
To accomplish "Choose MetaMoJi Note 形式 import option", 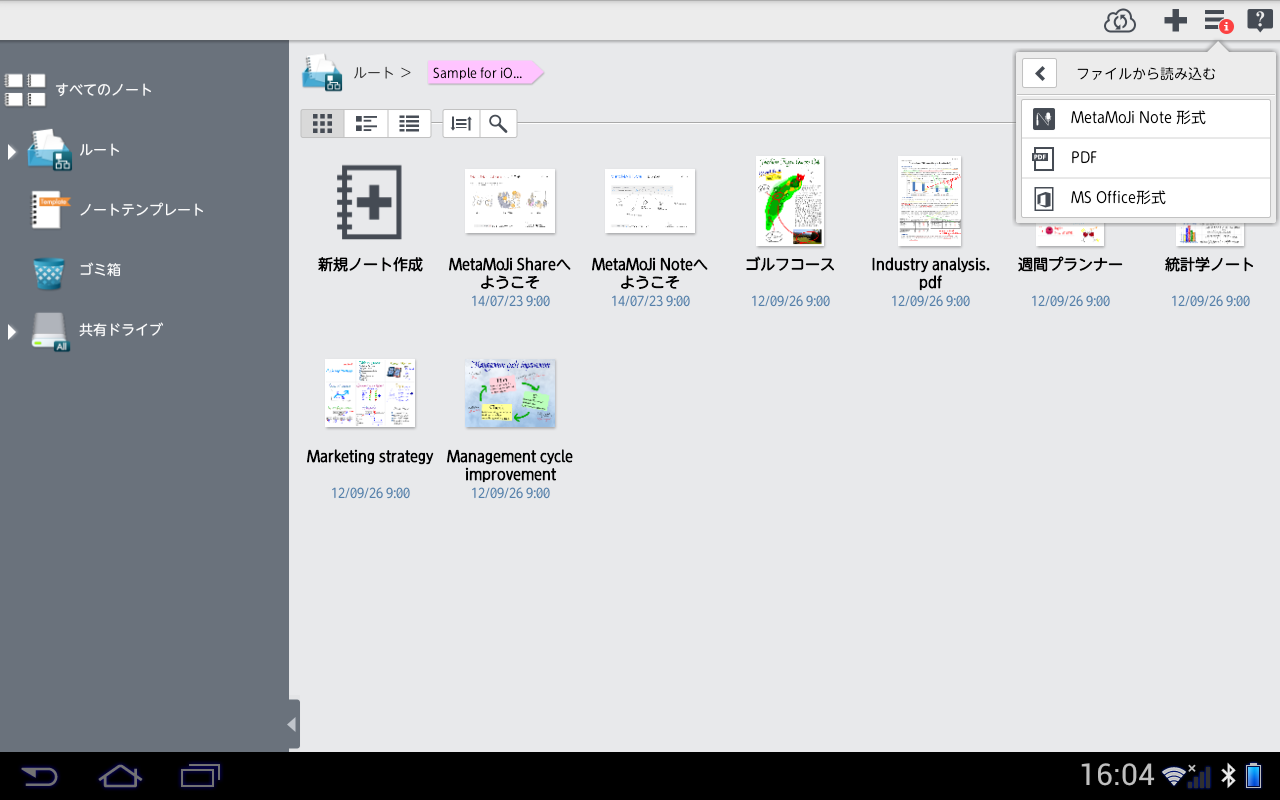I will click(x=1146, y=118).
